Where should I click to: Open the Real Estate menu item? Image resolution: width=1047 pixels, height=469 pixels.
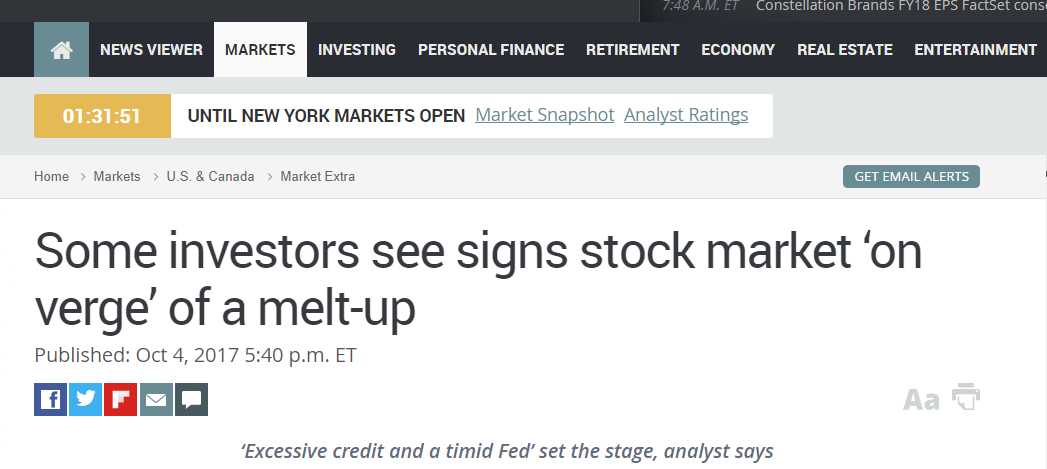[844, 49]
